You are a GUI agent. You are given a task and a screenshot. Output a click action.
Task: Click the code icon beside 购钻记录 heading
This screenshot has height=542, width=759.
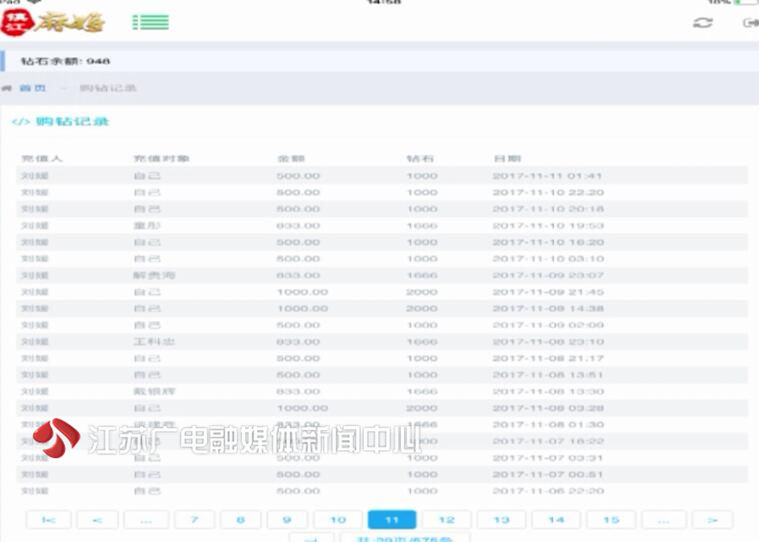click(19, 122)
